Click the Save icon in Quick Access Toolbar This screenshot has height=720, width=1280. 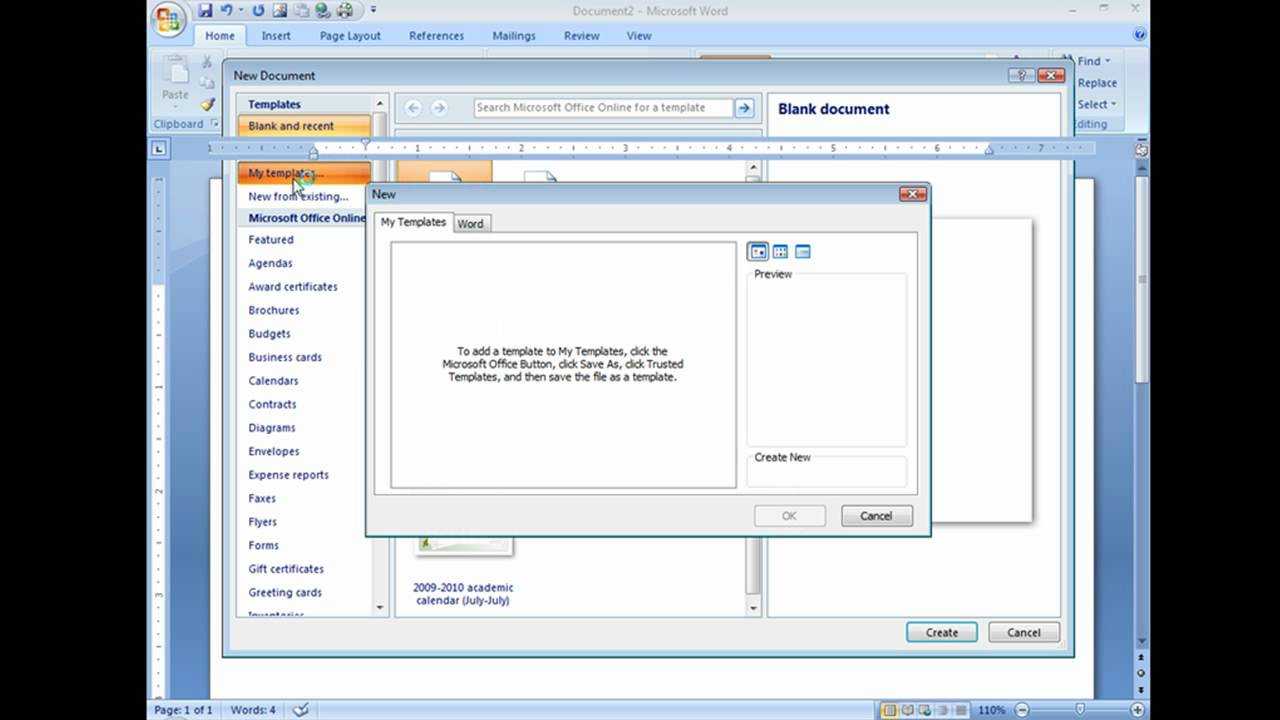tap(206, 11)
